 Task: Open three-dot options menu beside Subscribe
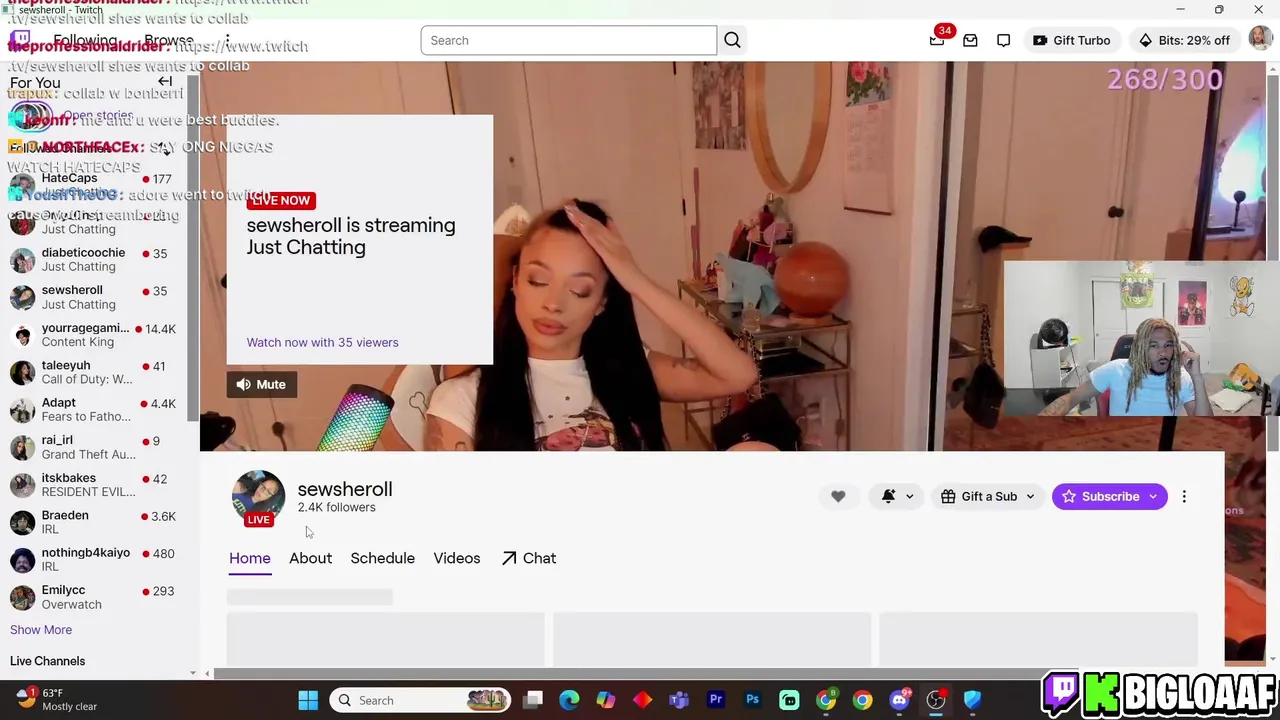pyautogui.click(x=1184, y=496)
